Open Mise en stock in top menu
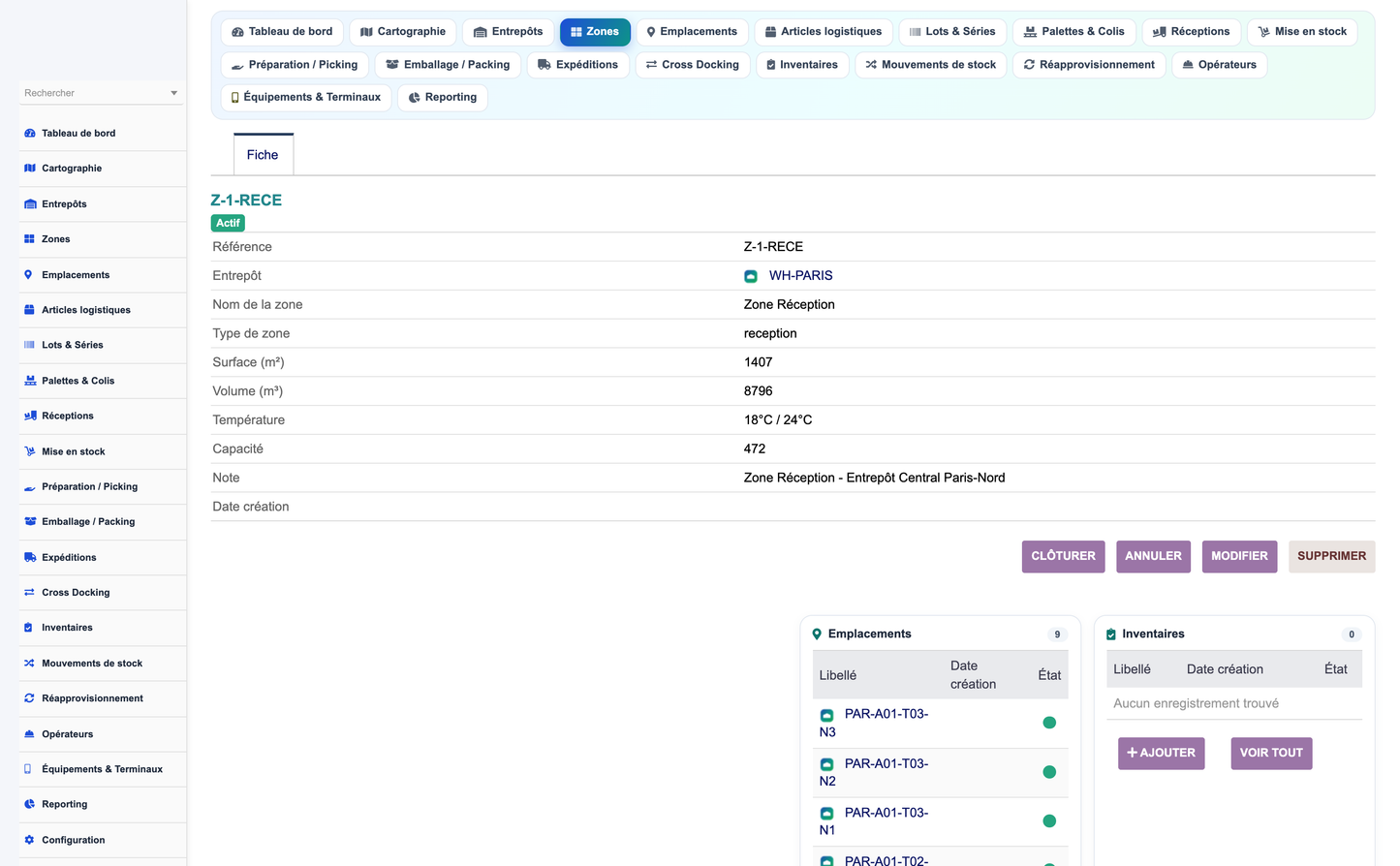This screenshot has width=1400, height=866. (x=1302, y=32)
